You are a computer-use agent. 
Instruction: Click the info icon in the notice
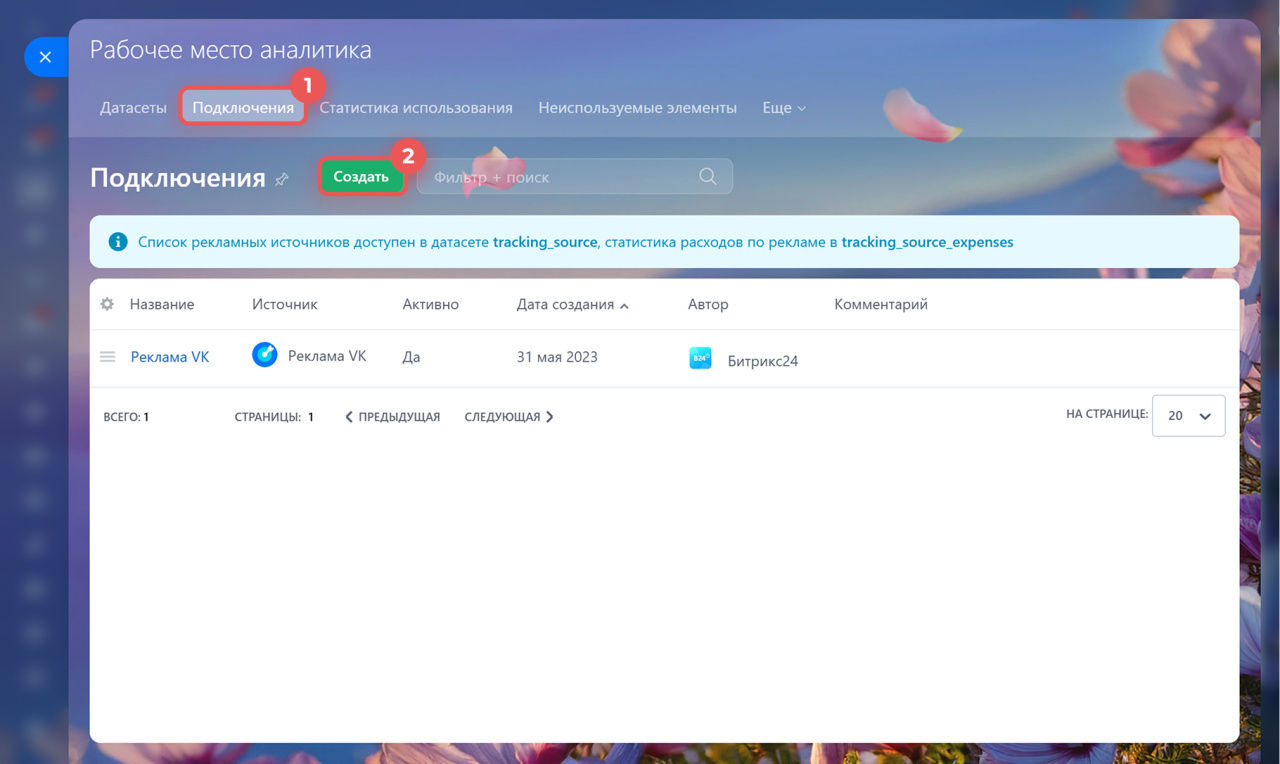[x=118, y=241]
